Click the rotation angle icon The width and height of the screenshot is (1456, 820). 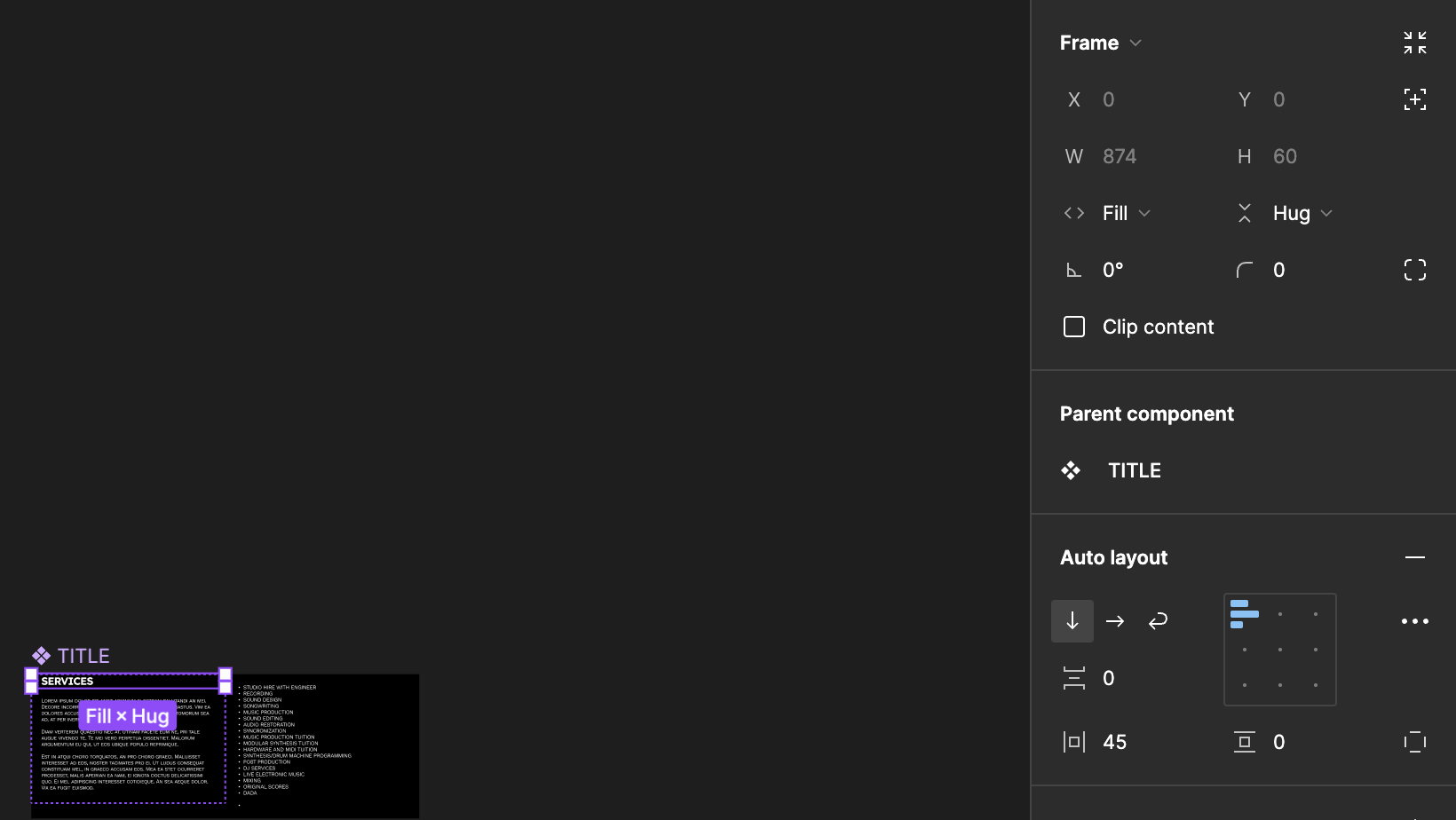pos(1074,270)
